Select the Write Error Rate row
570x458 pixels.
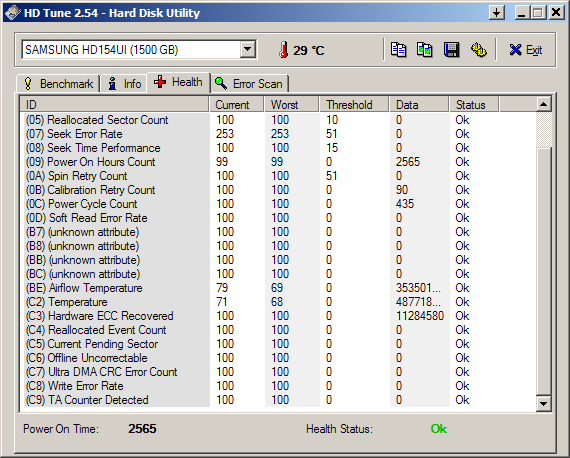click(x=278, y=386)
